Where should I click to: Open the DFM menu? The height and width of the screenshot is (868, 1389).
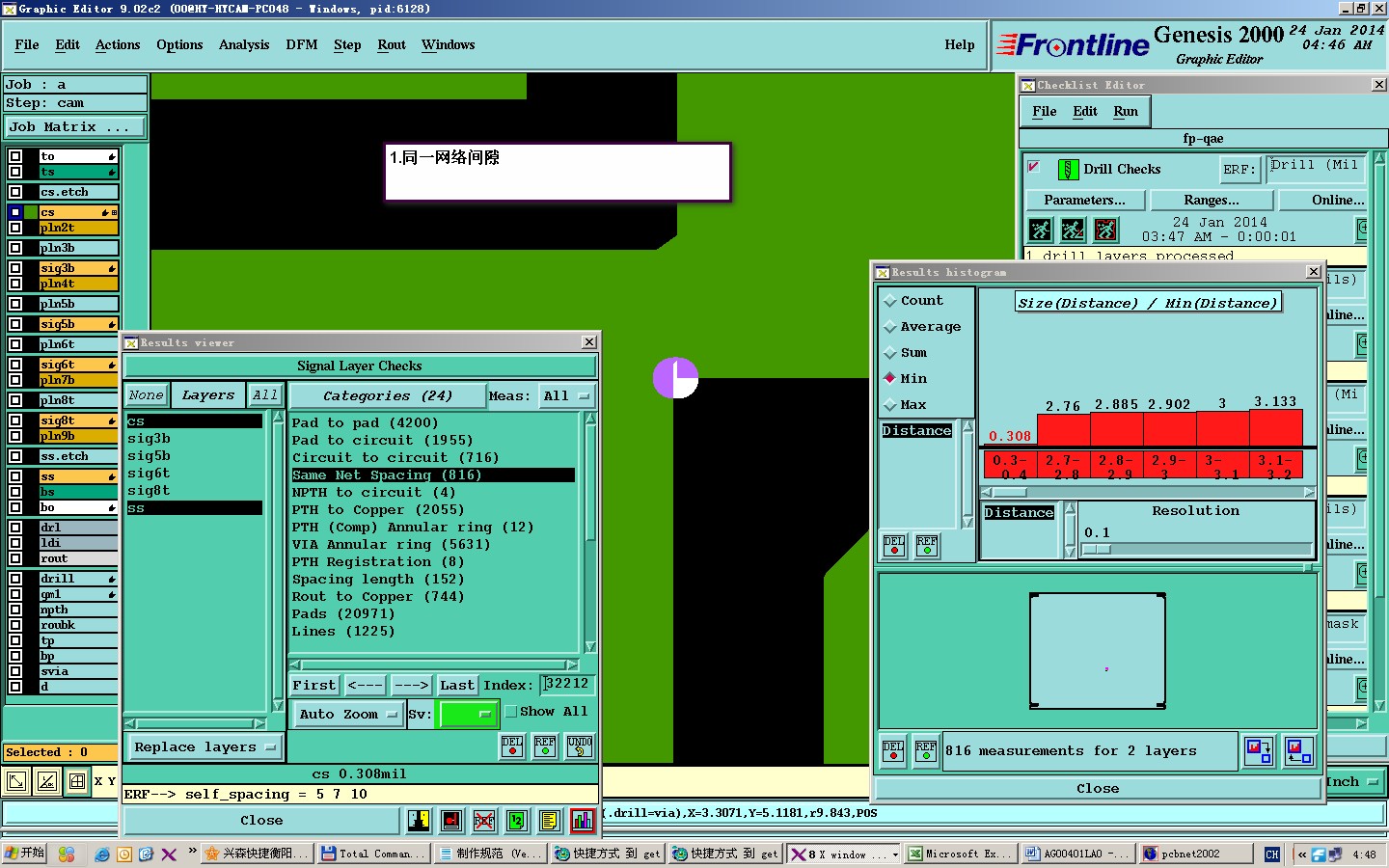(x=302, y=44)
